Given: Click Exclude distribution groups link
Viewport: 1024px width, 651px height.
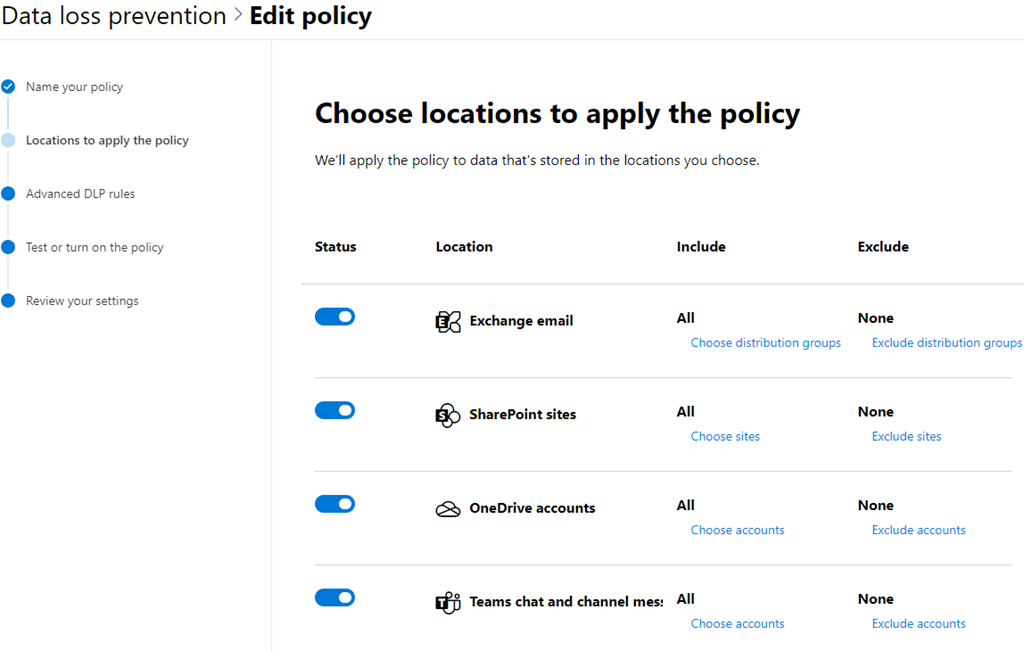Looking at the screenshot, I should [x=946, y=343].
